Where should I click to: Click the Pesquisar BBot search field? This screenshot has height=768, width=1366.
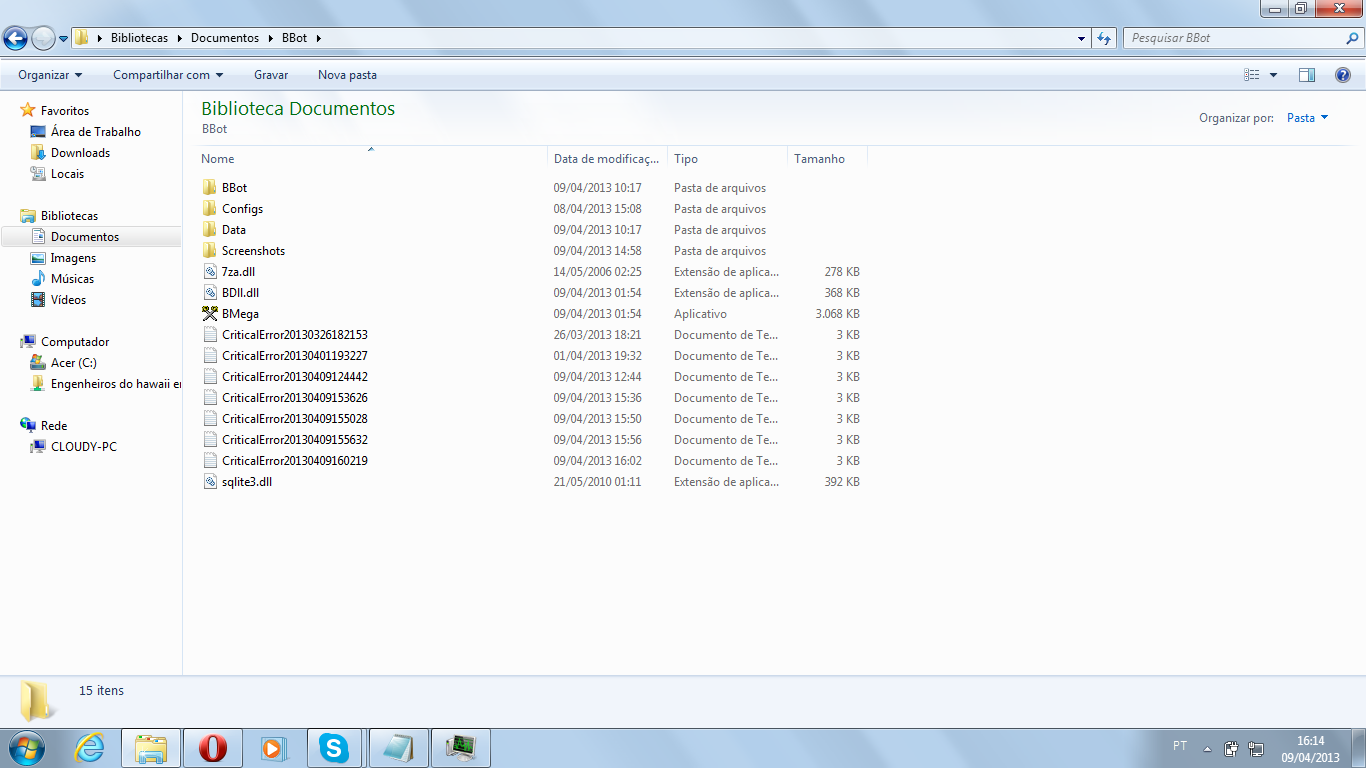point(1235,38)
